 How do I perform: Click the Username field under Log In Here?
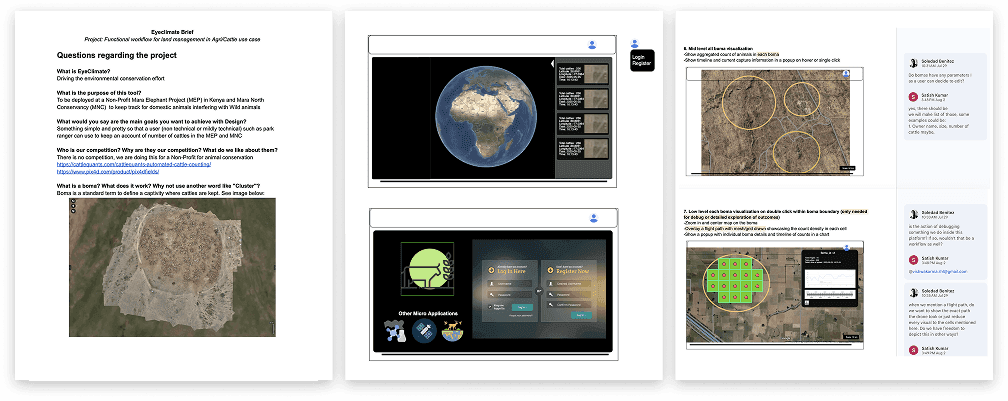510,283
